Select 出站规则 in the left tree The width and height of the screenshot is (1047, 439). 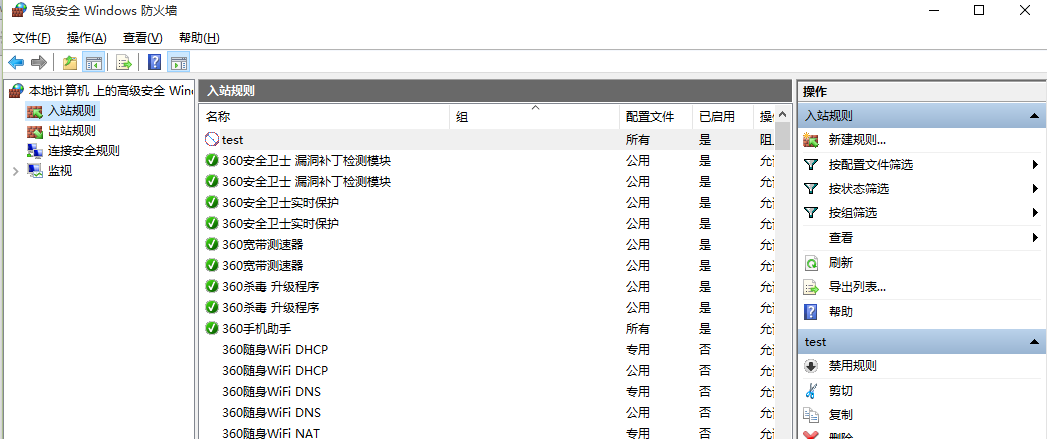coord(71,131)
